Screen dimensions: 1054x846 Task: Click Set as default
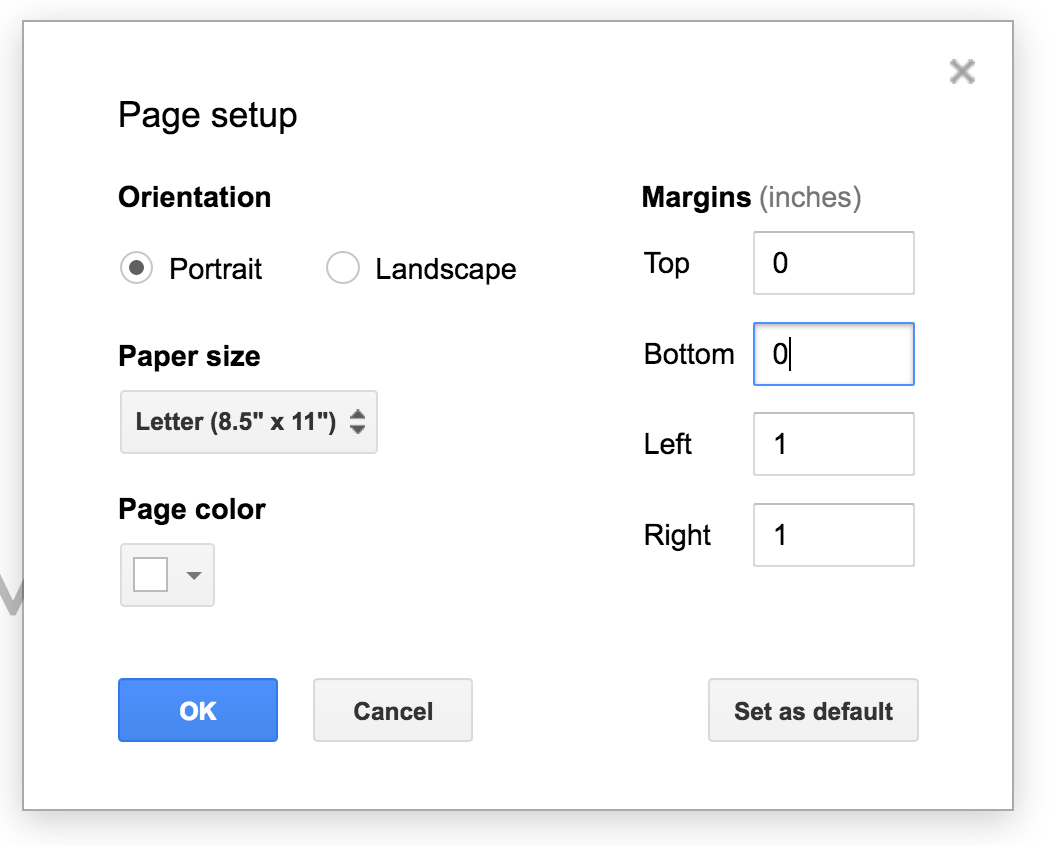pos(813,710)
